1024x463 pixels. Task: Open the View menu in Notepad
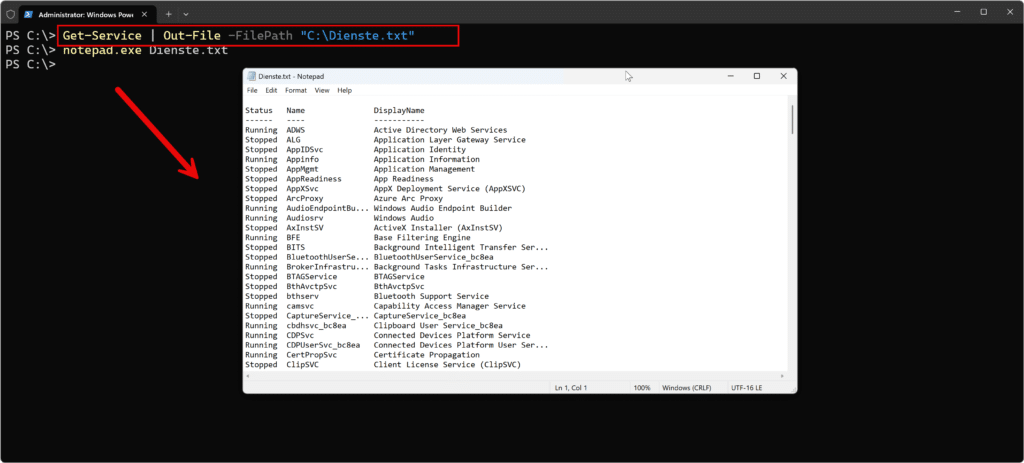322,90
